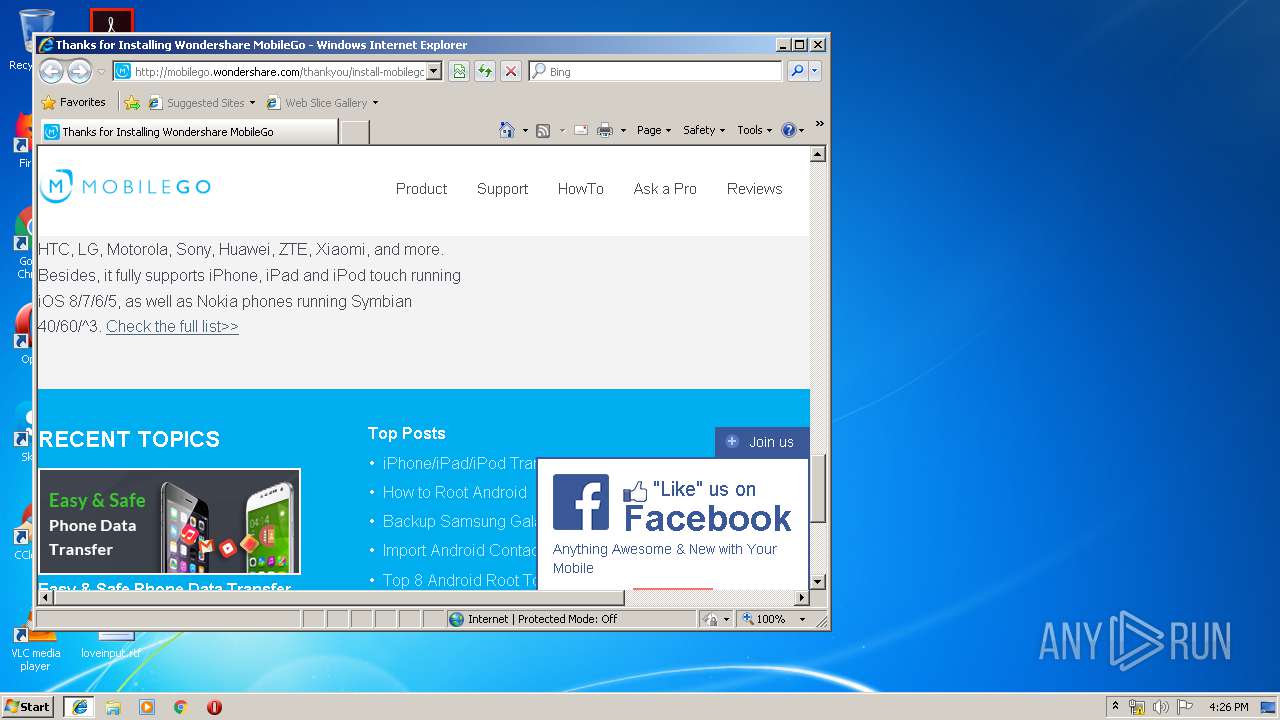The height and width of the screenshot is (720, 1280).
Task: Open the Action Center flag icon
Action: (x=1184, y=707)
